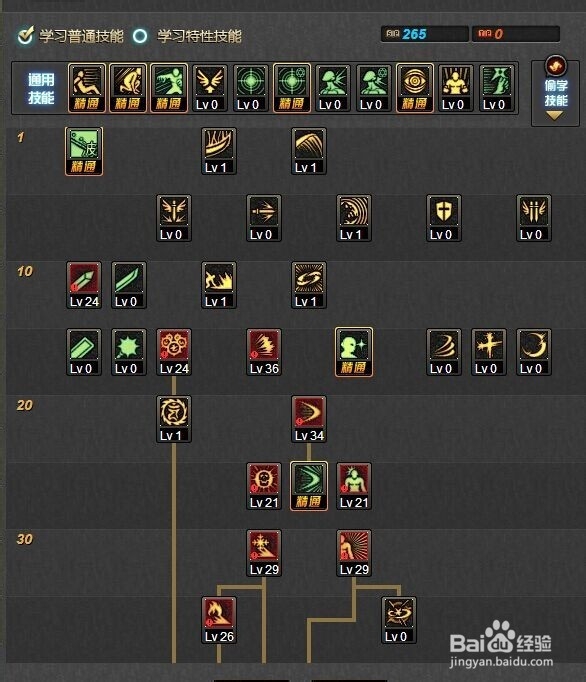Click the mastered green-head sparkle skill icon
This screenshot has height=682, width=586.
(x=354, y=352)
